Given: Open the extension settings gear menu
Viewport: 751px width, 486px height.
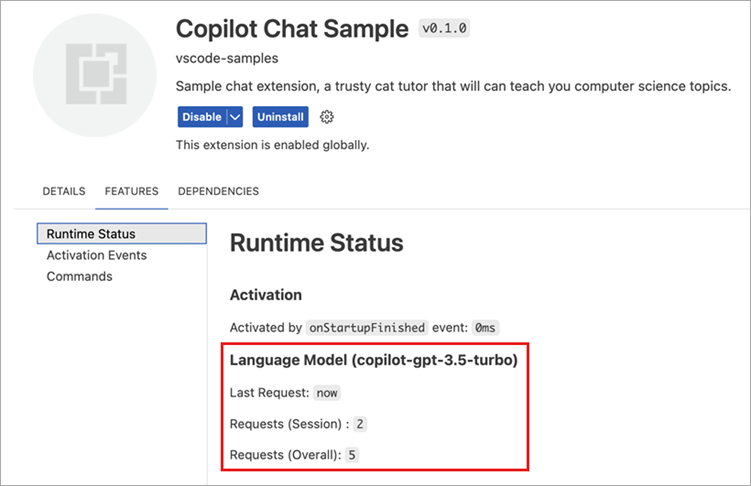Looking at the screenshot, I should 327,117.
